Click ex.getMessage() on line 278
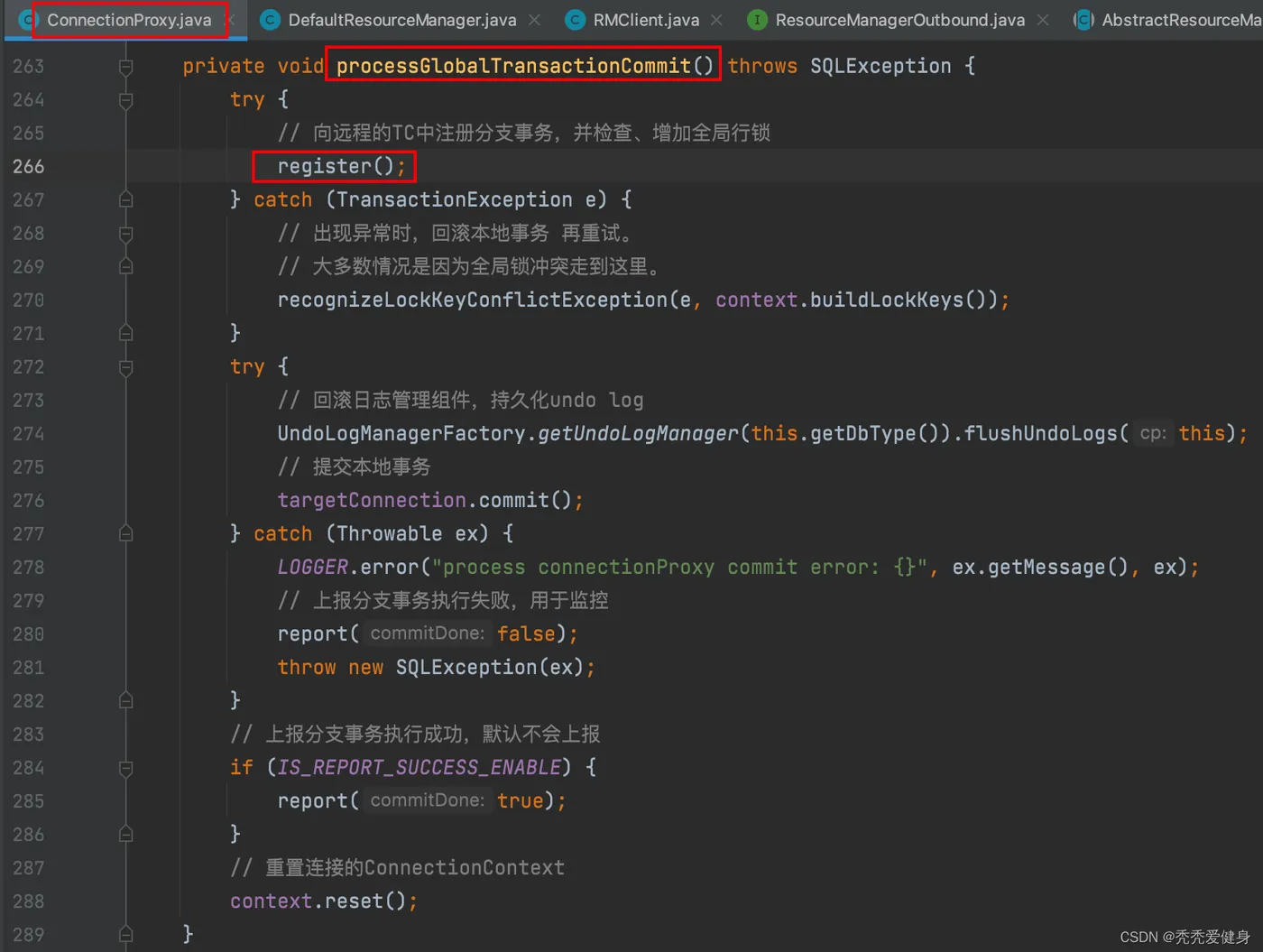 point(1040,567)
